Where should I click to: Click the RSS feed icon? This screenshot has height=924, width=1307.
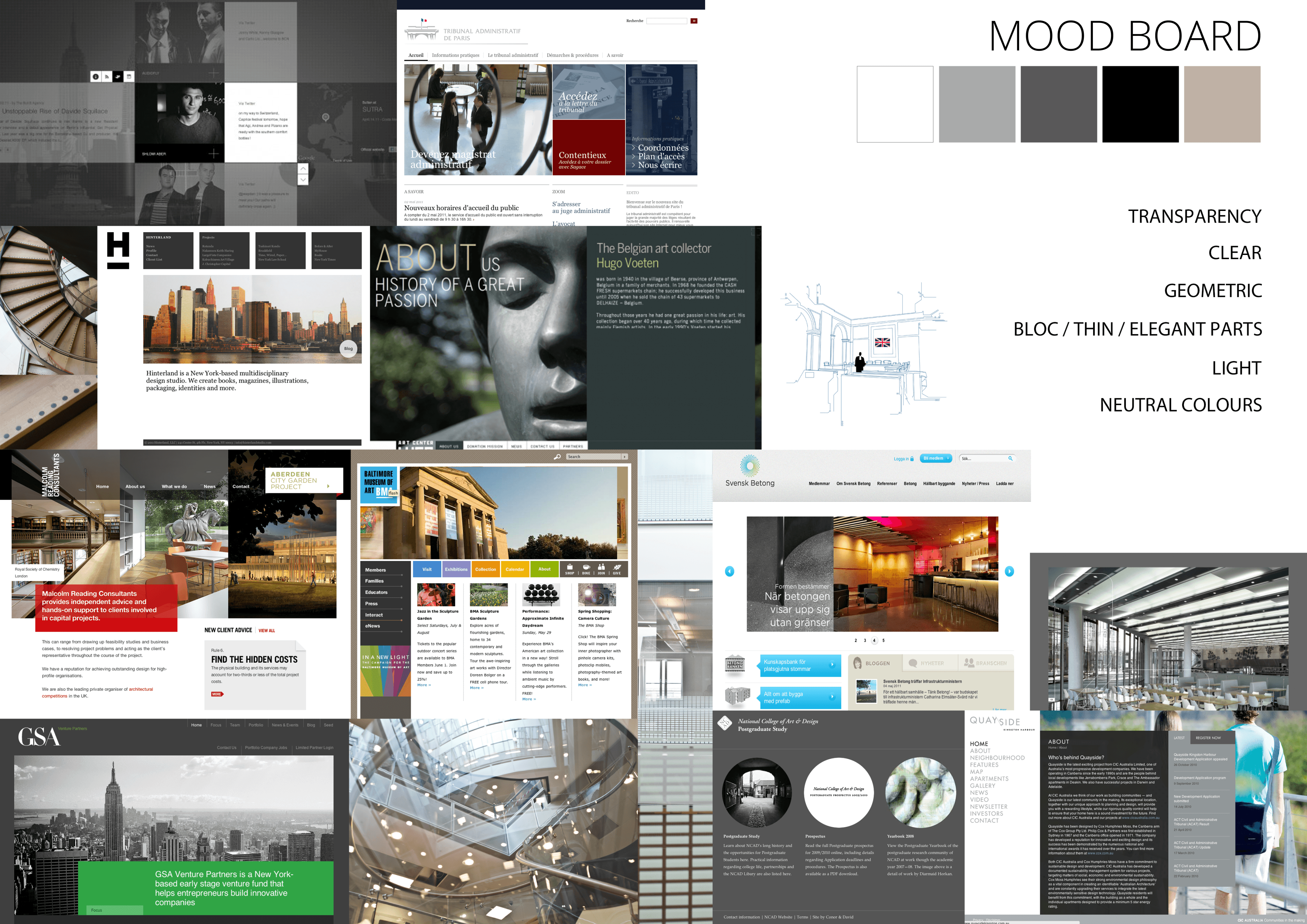pyautogui.click(x=106, y=76)
